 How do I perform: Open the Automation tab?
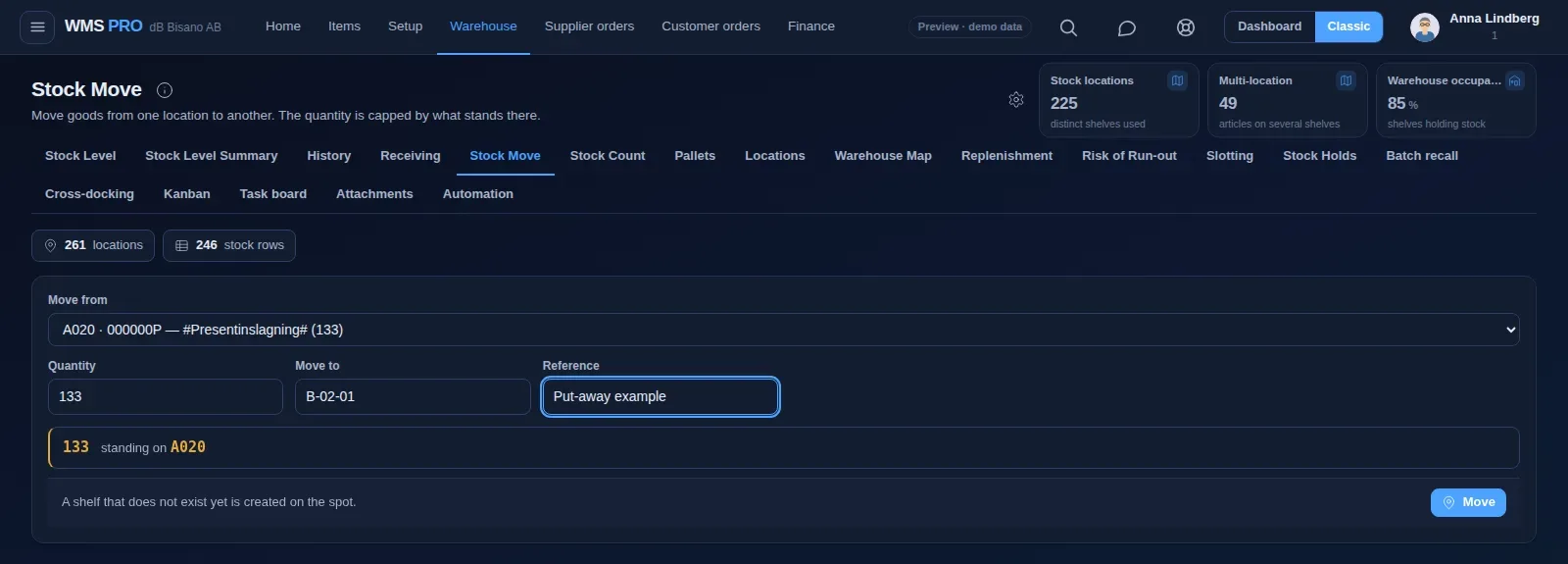[x=477, y=194]
